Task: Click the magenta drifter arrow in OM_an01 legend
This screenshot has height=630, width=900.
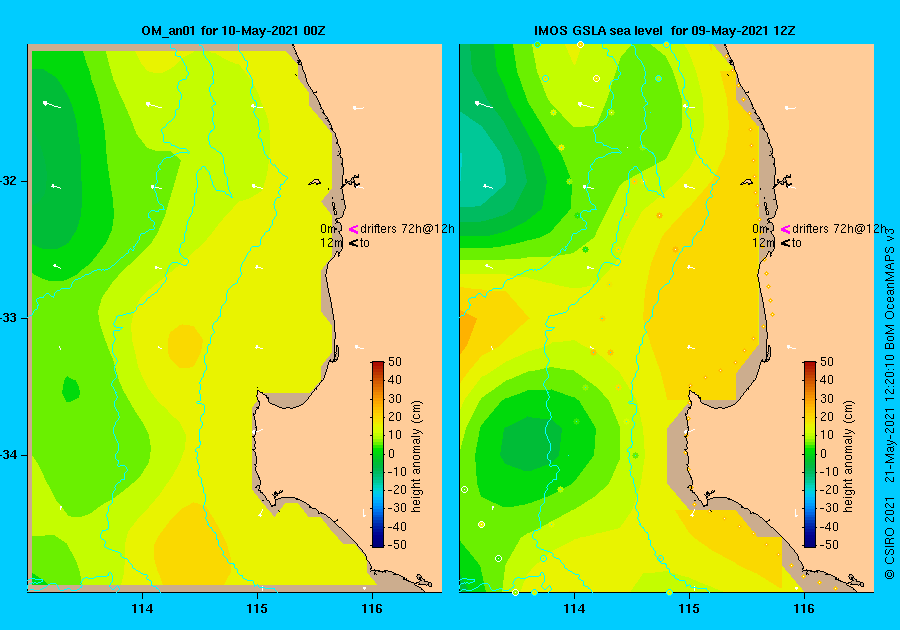Action: click(354, 229)
